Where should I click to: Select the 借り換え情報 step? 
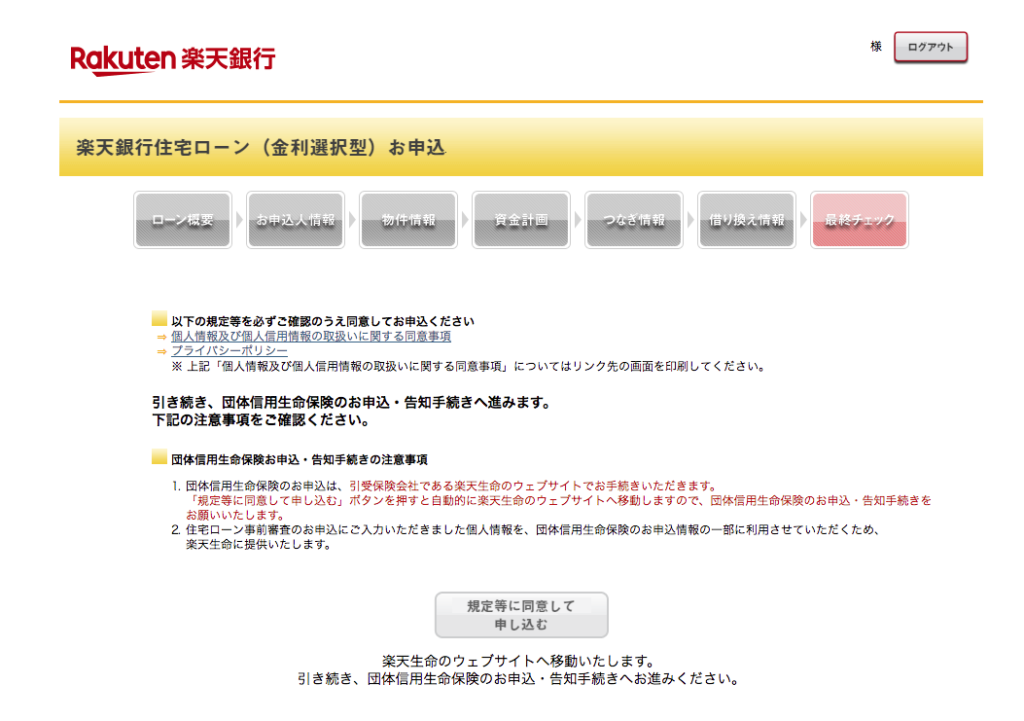[x=746, y=220]
